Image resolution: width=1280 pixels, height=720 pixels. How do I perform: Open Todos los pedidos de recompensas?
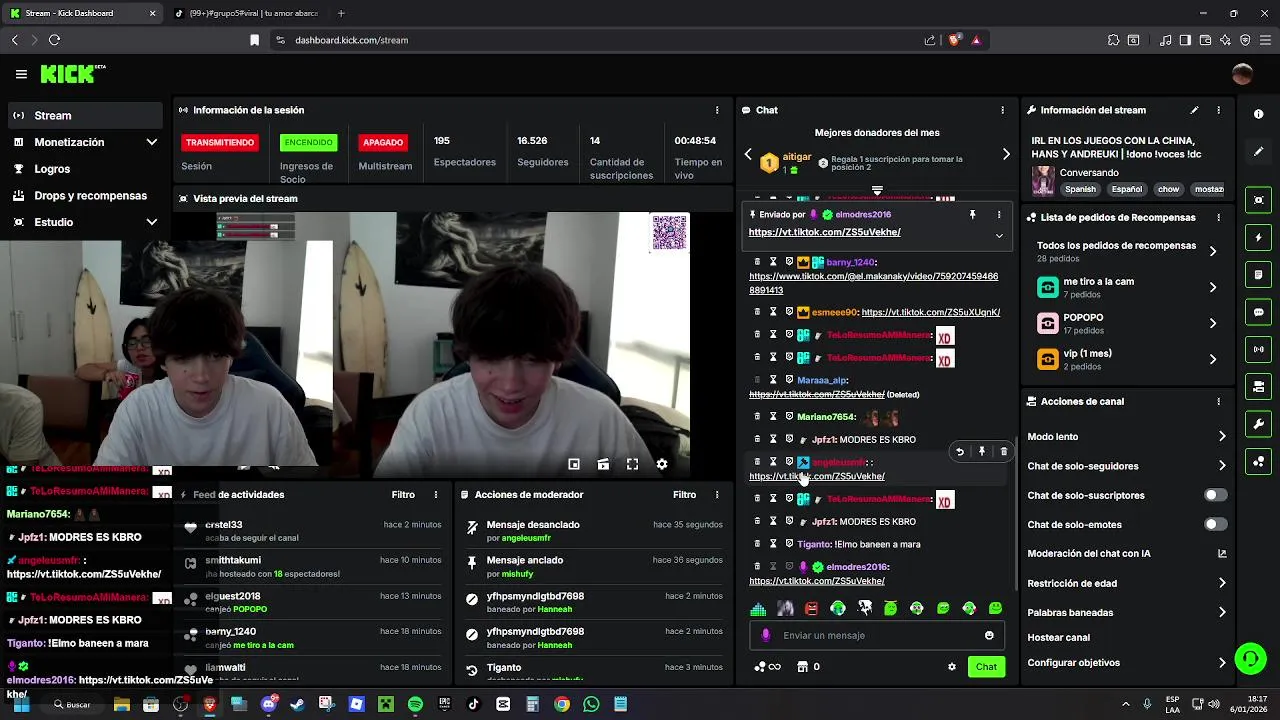click(x=1127, y=251)
